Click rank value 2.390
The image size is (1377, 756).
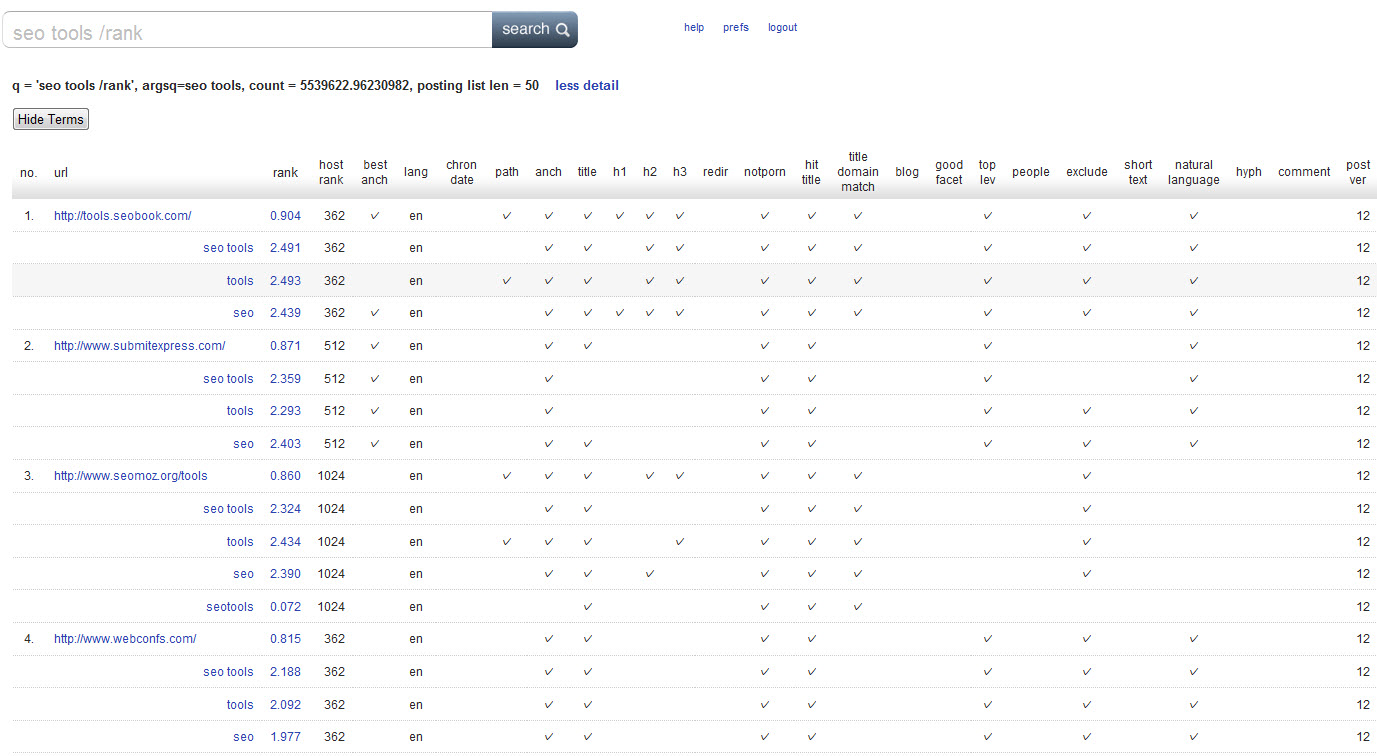(x=285, y=574)
